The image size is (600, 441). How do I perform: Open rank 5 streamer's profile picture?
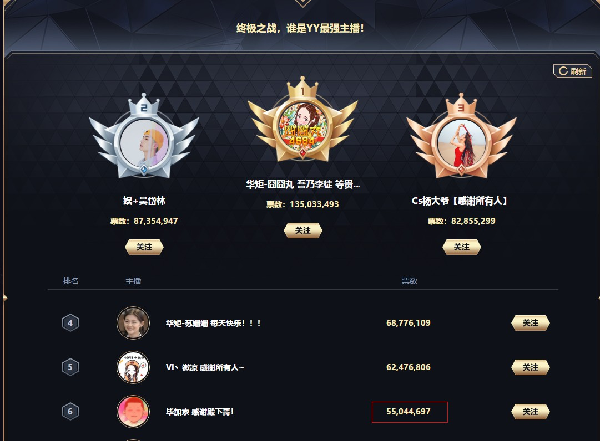(133, 367)
